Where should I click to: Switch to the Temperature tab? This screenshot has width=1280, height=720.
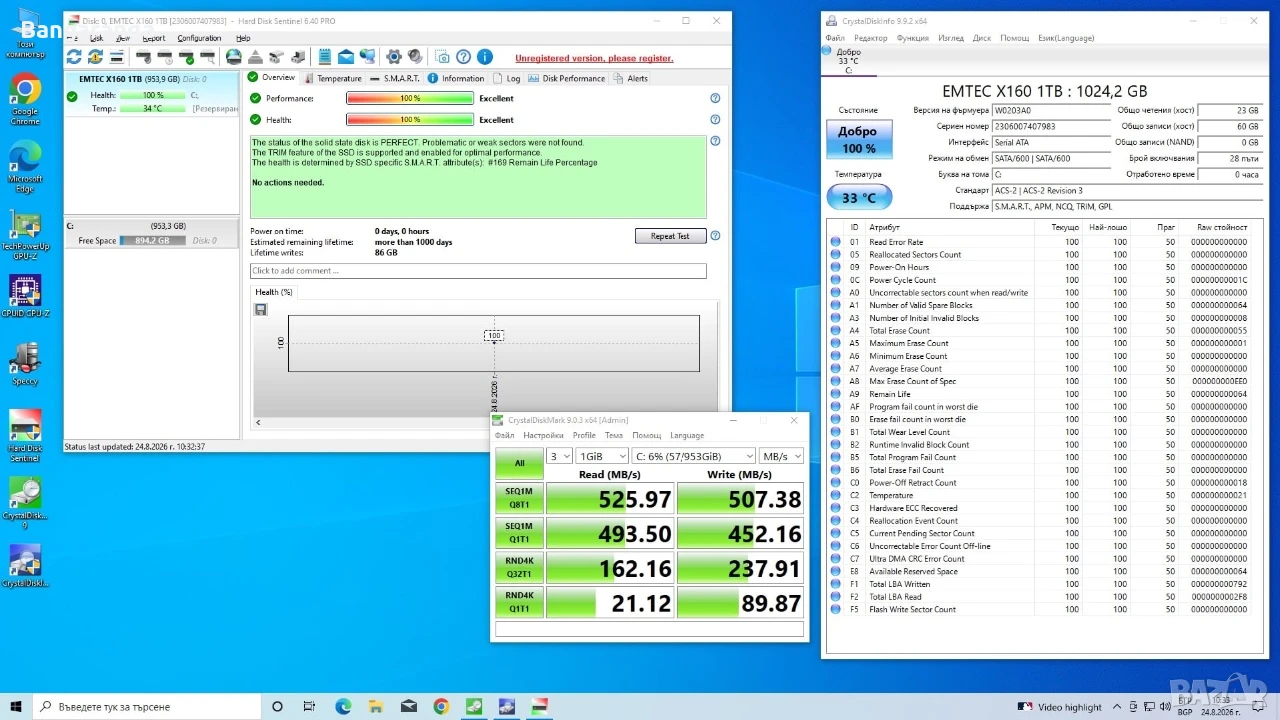point(334,78)
